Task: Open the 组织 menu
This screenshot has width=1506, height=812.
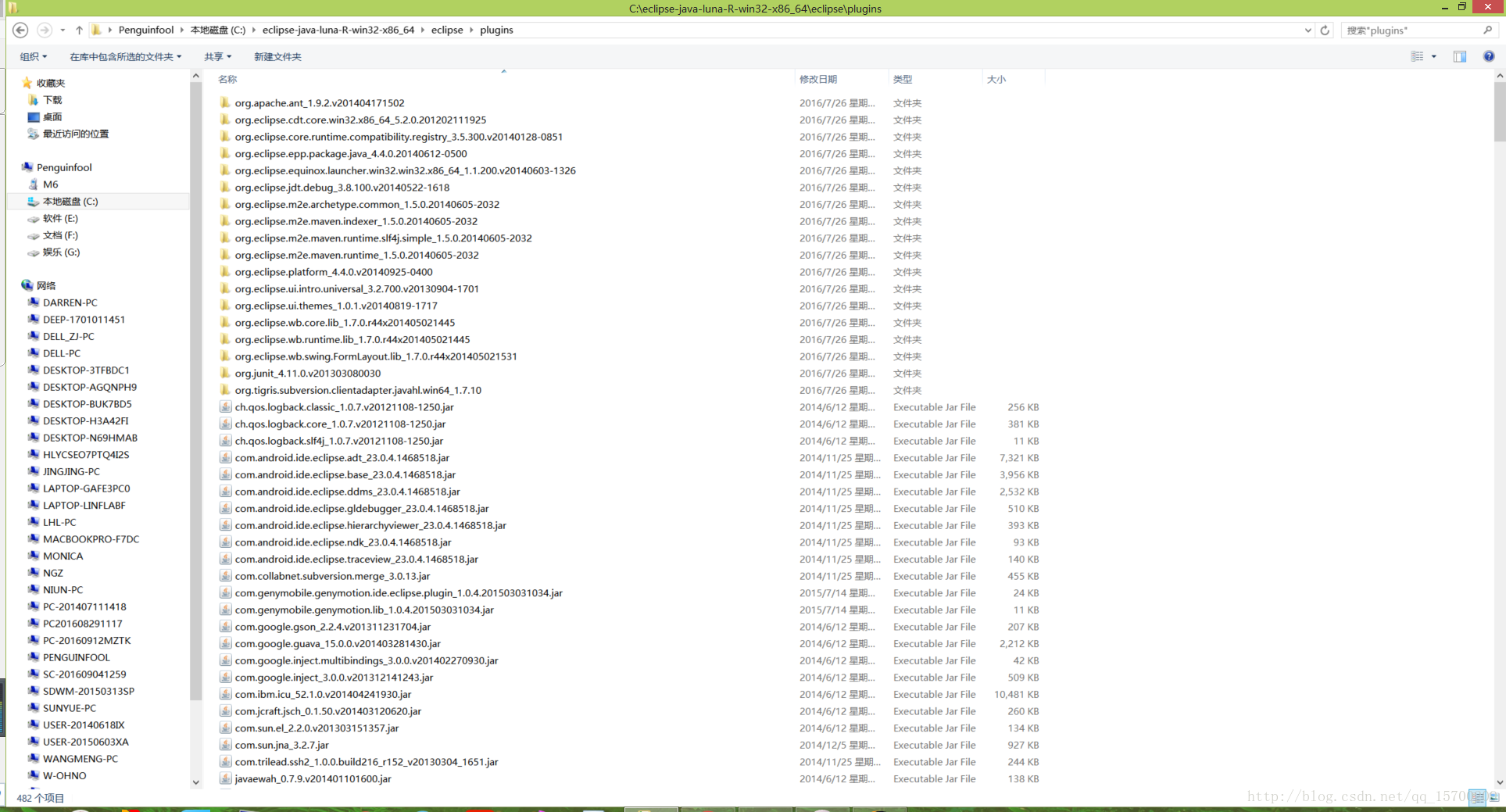Action: tap(33, 56)
